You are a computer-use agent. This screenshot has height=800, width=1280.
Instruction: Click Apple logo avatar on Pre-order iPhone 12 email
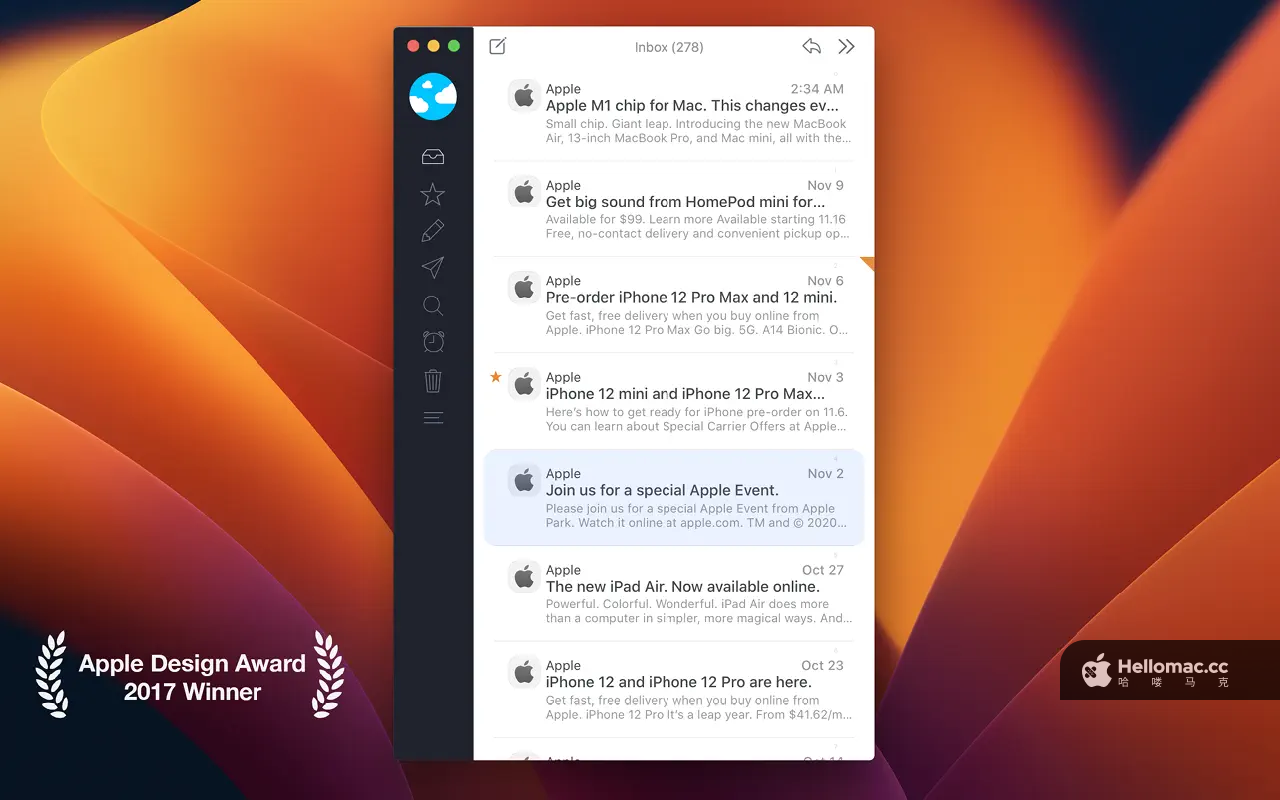524,288
